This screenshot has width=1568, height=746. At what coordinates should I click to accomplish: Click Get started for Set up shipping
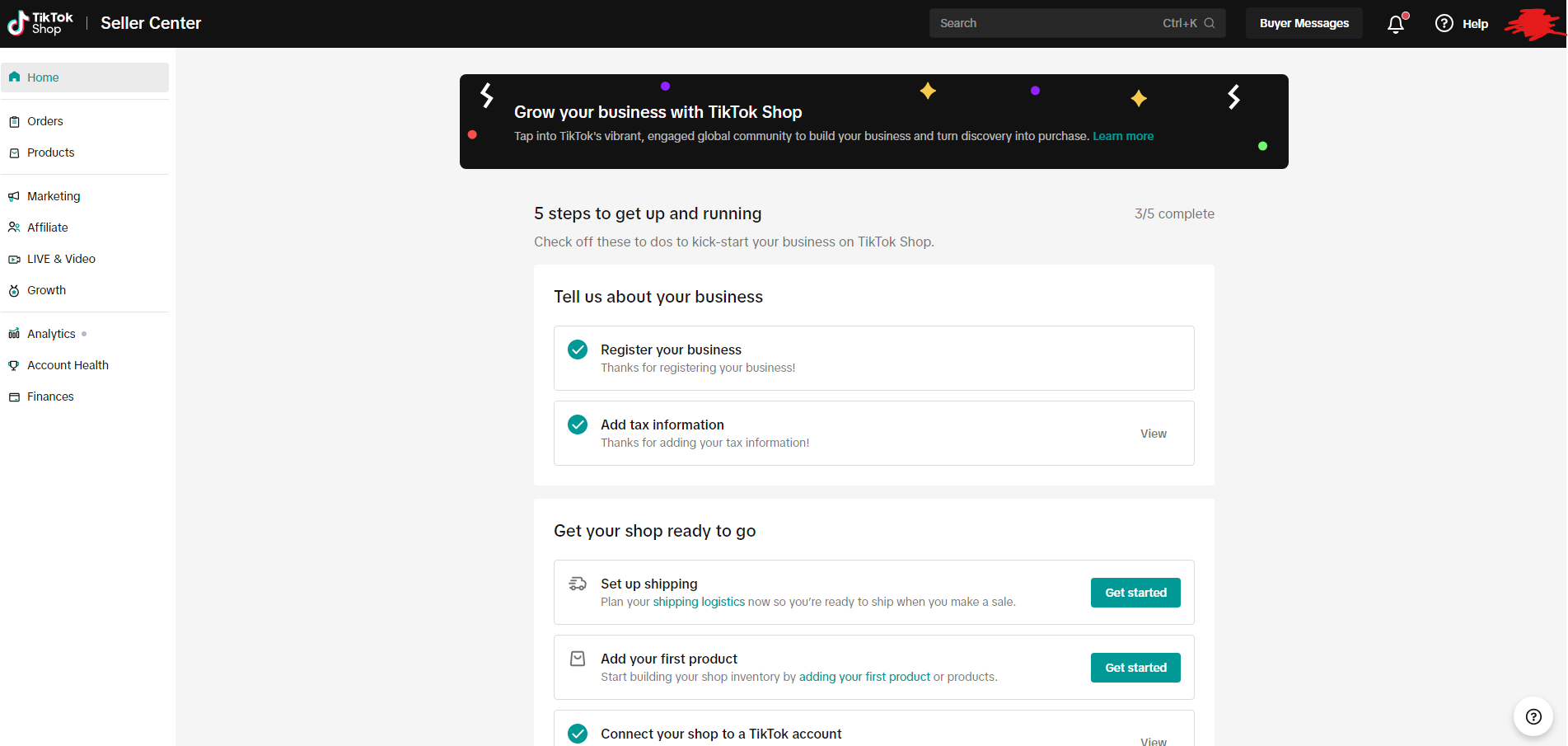[1135, 593]
